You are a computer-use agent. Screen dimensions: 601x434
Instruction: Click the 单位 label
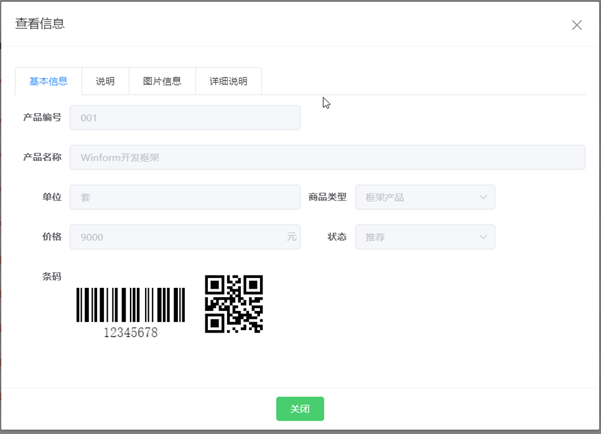(x=52, y=197)
